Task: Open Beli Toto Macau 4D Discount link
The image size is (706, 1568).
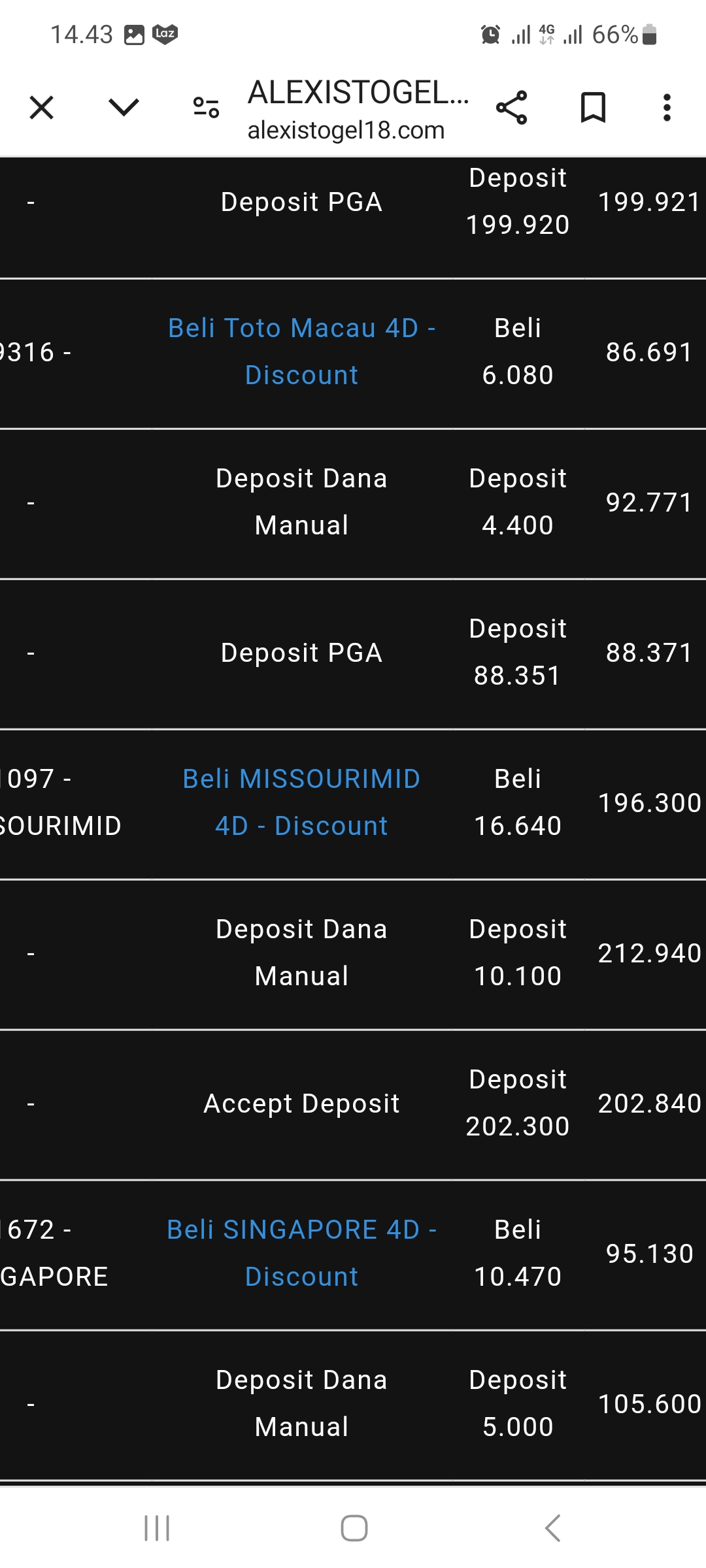Action: click(x=301, y=351)
